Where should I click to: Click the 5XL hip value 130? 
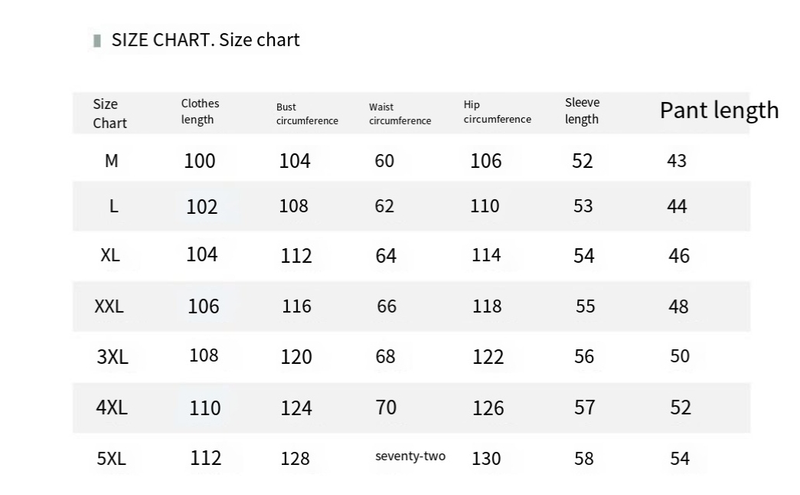pos(486,458)
